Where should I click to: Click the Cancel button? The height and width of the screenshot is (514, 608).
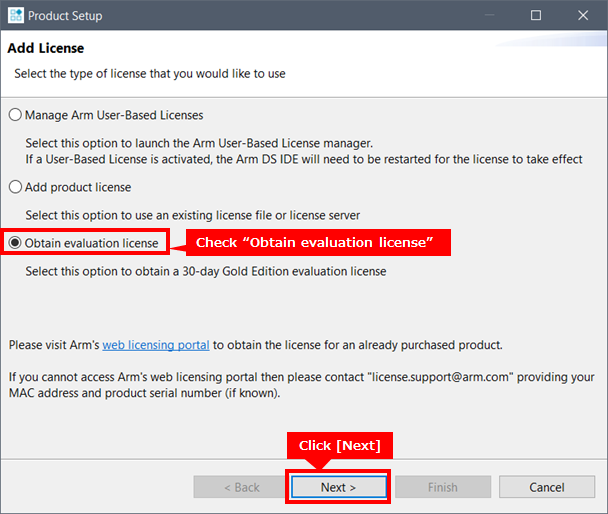[547, 487]
